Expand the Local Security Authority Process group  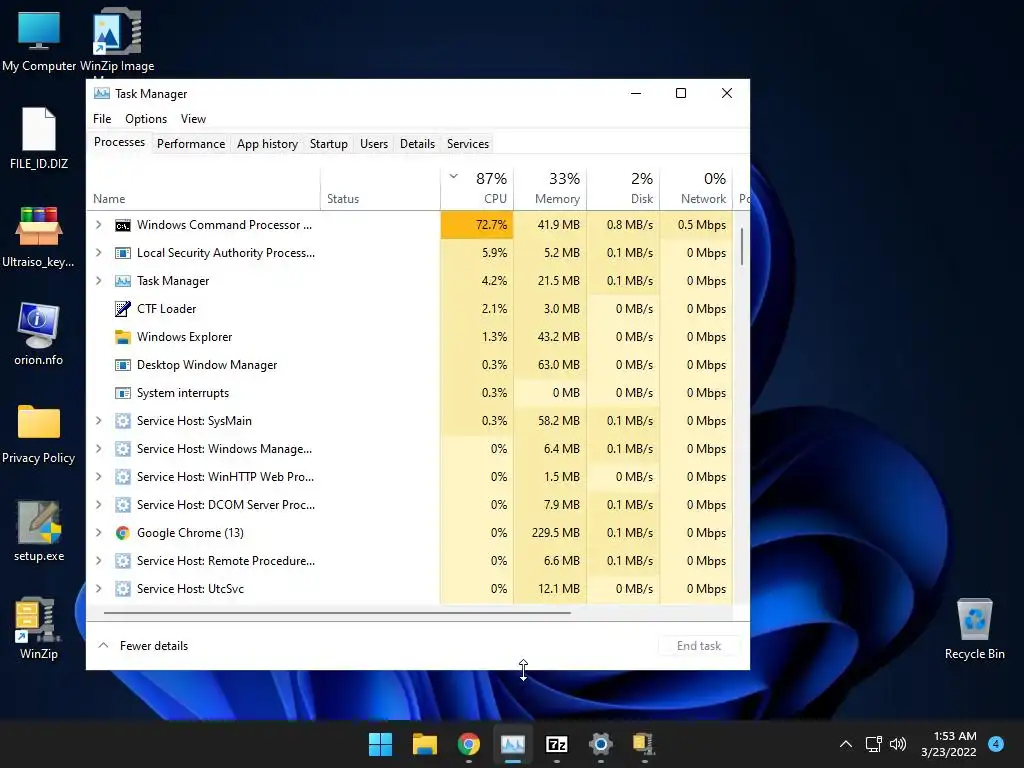[99, 253]
